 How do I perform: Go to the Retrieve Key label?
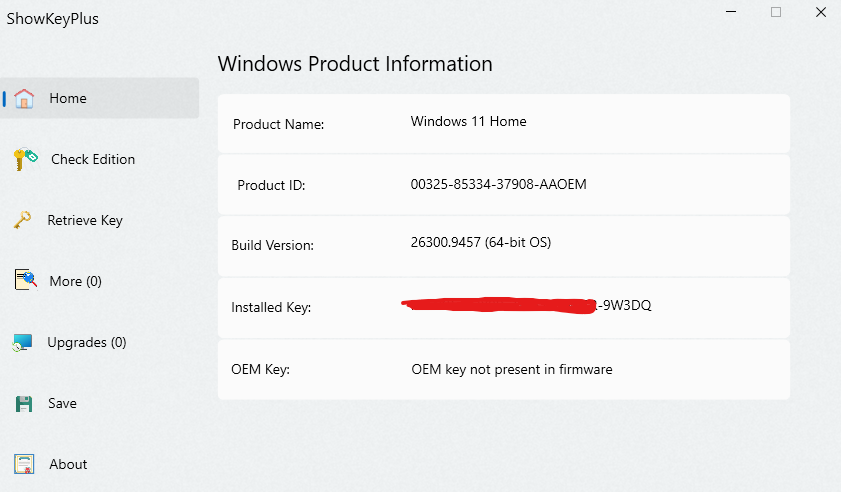85,221
